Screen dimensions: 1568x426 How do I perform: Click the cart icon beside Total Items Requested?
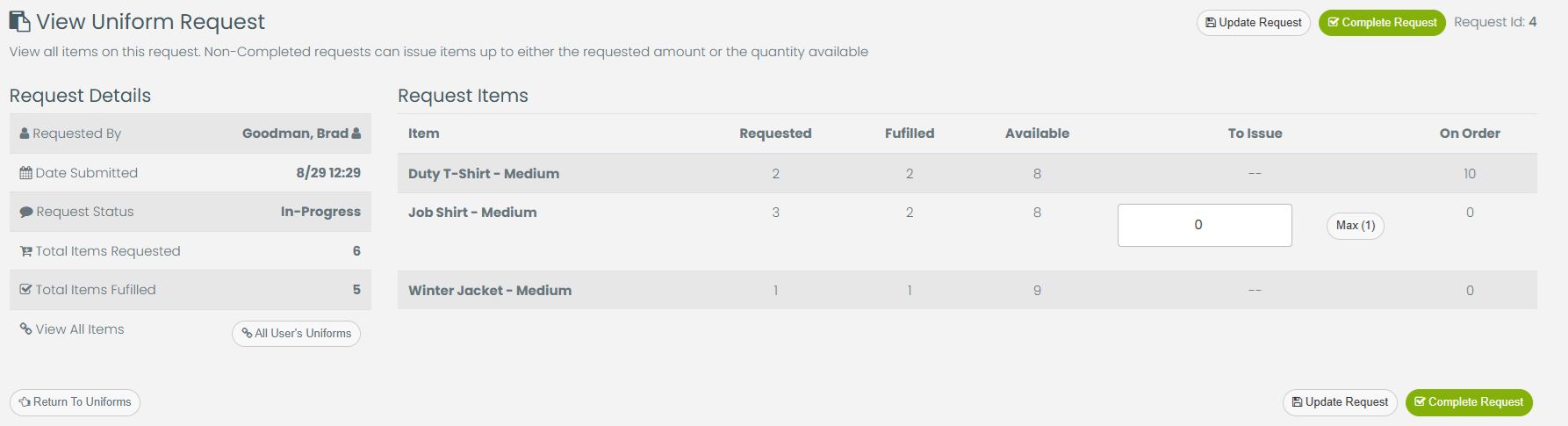coord(26,251)
